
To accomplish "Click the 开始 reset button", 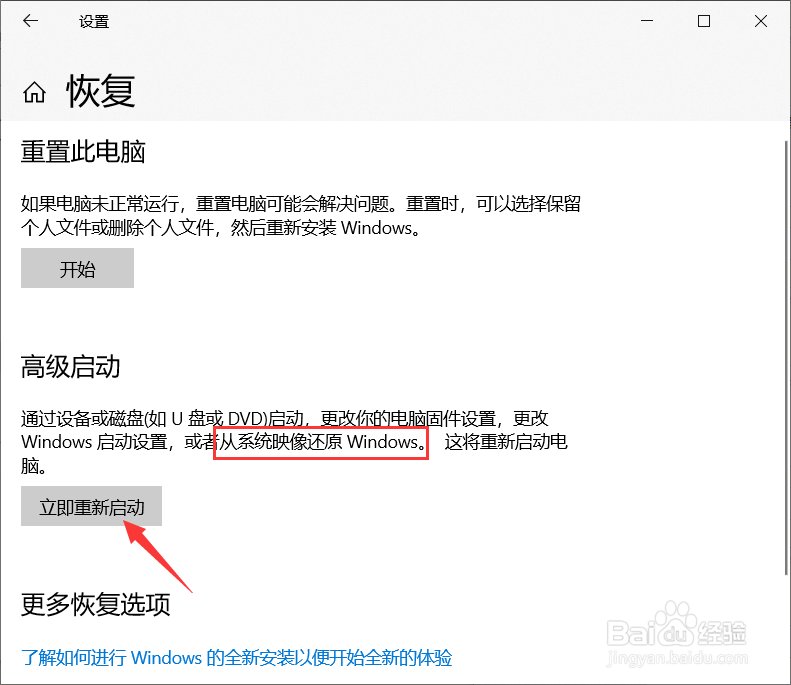I will point(77,268).
